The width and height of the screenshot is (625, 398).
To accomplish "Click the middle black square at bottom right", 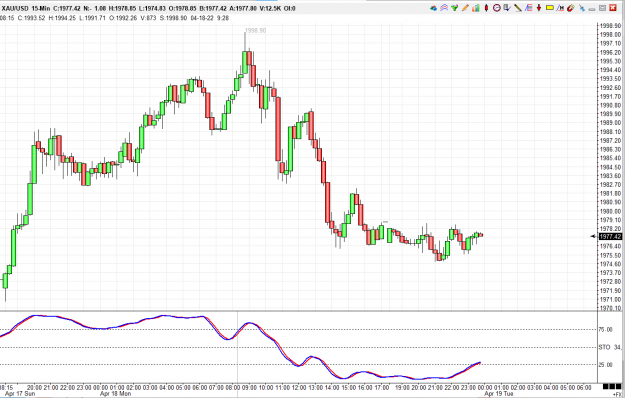I will [x=611, y=386].
